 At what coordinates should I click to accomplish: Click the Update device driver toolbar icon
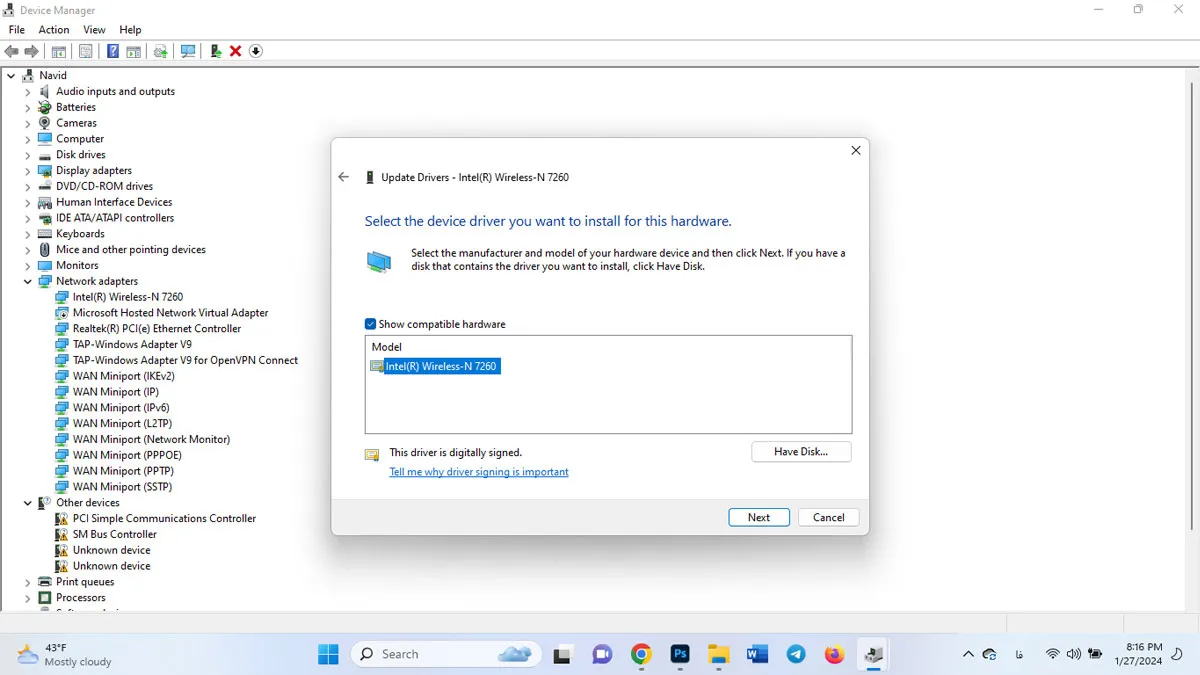point(160,51)
